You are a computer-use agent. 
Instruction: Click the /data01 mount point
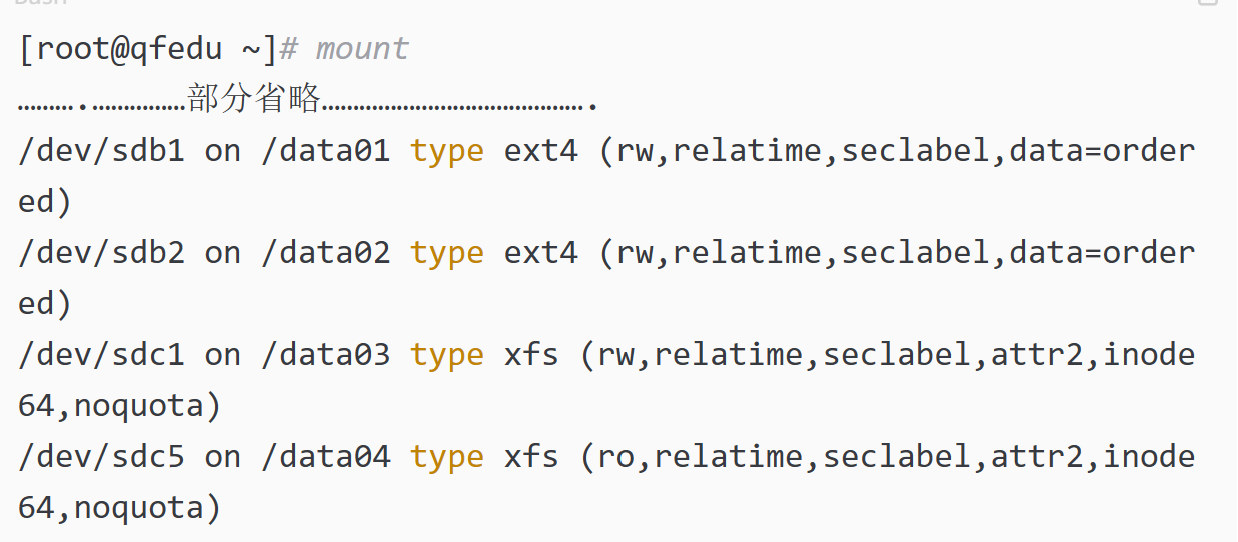[x=325, y=151]
